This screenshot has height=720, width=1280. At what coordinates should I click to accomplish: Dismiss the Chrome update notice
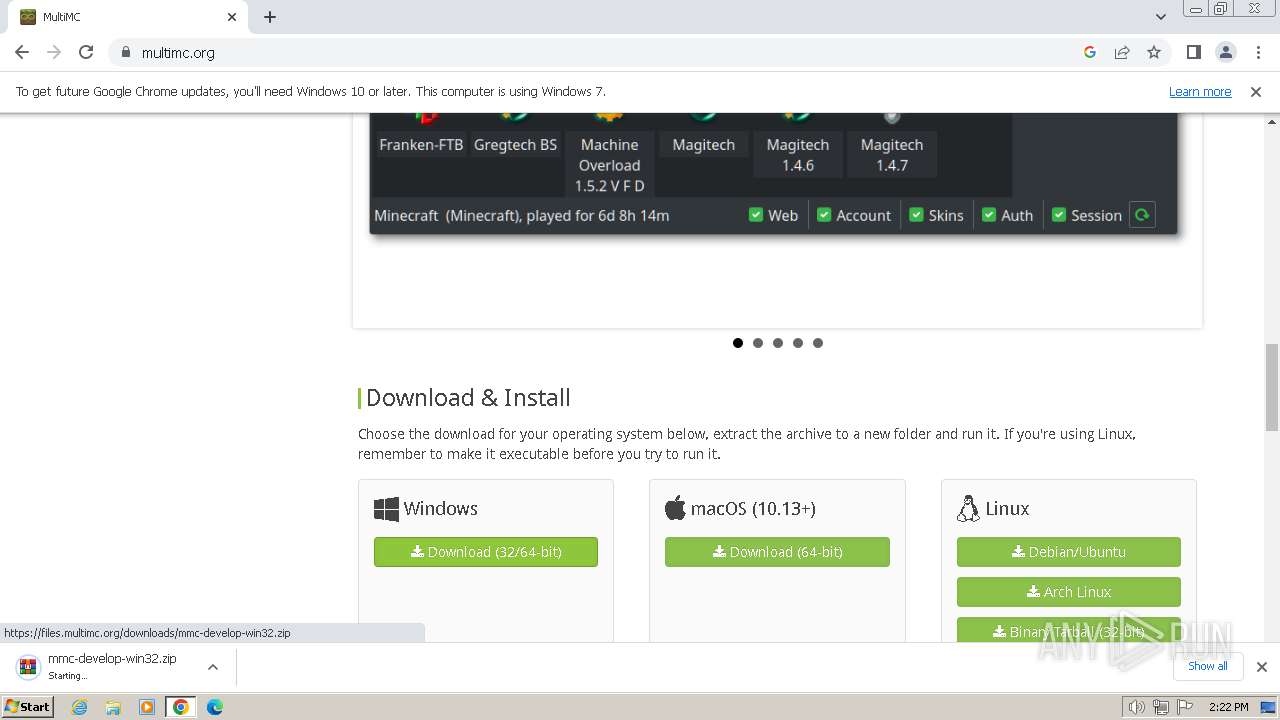(1256, 91)
